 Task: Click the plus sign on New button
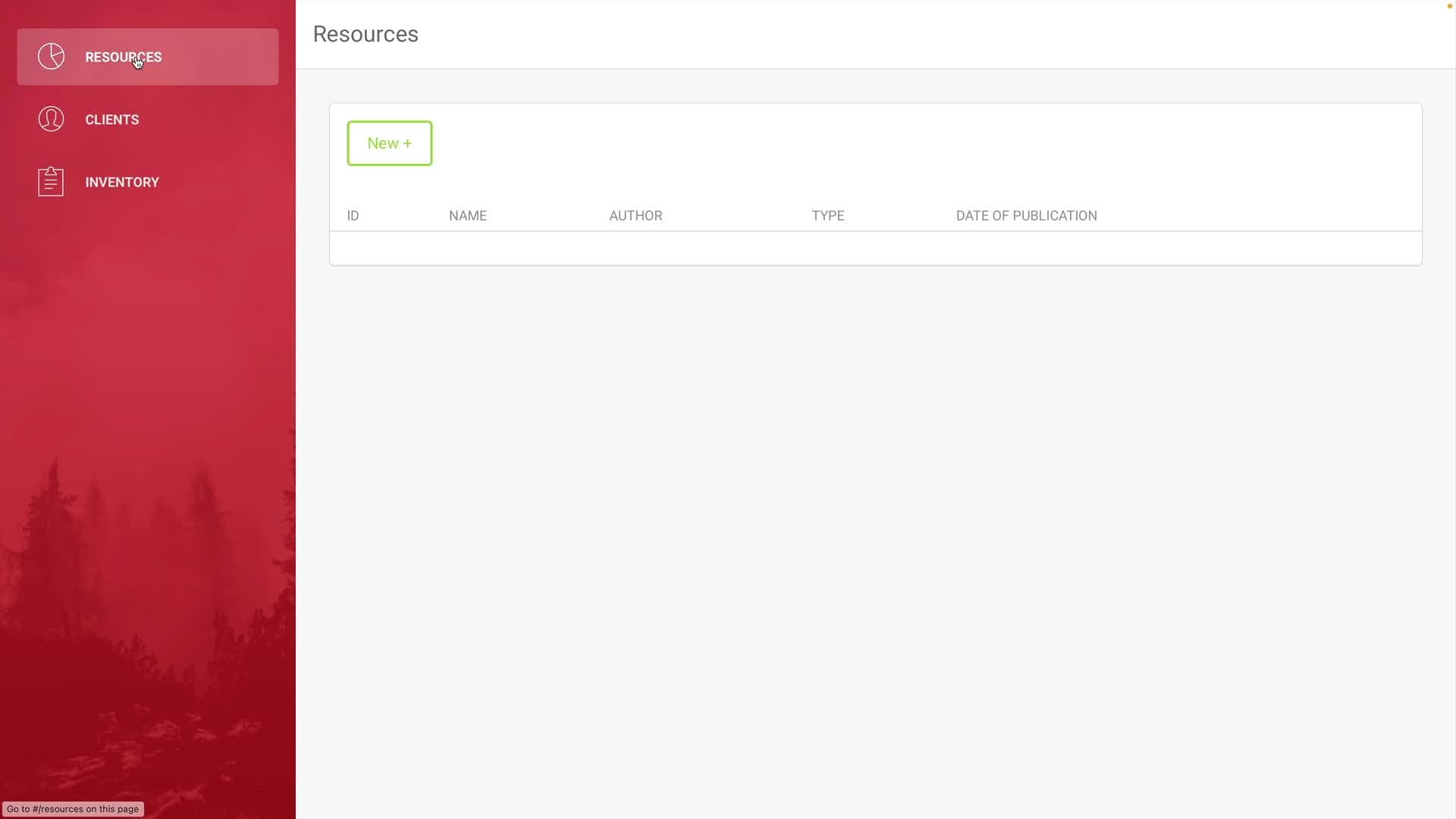pyautogui.click(x=407, y=143)
